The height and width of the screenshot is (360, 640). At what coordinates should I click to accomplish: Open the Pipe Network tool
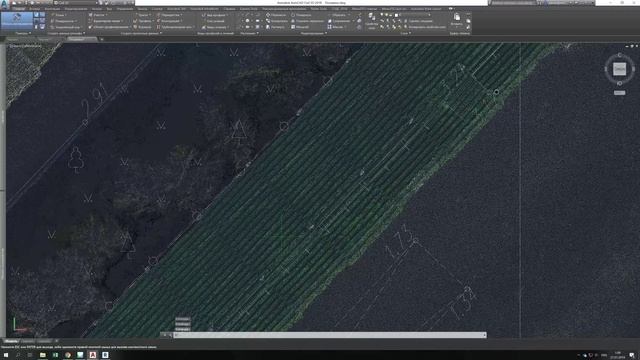[175, 27]
